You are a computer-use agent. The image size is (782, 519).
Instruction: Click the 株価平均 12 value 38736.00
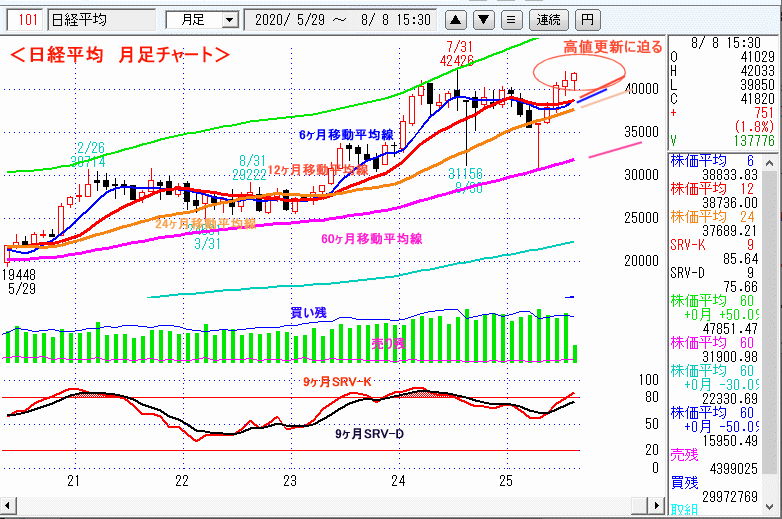click(730, 203)
